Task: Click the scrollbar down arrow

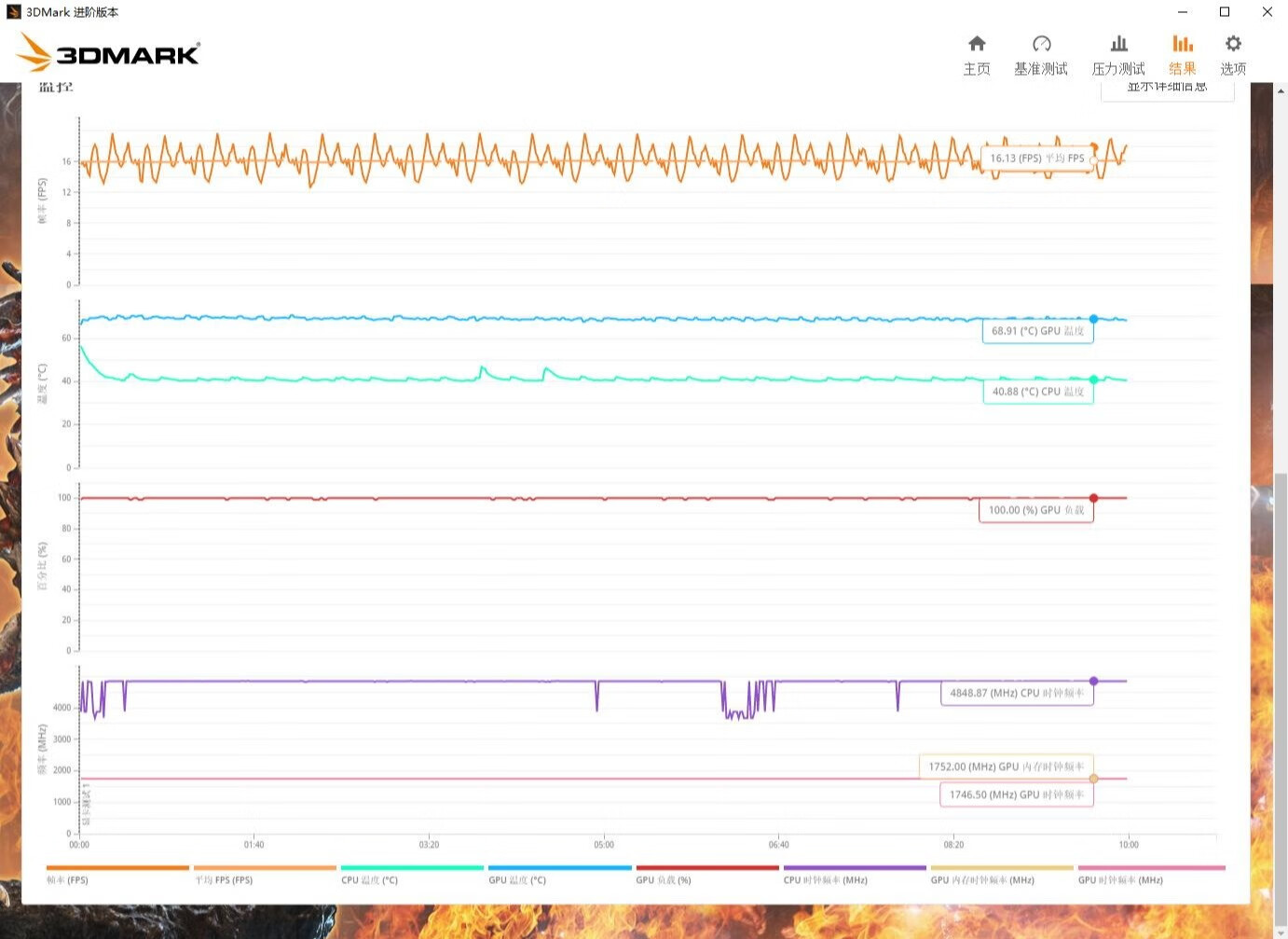Action: 1281,931
